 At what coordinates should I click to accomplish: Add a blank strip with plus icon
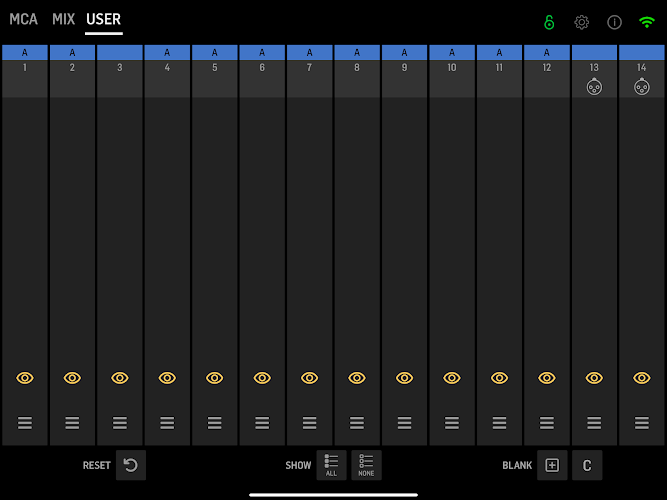click(x=552, y=465)
